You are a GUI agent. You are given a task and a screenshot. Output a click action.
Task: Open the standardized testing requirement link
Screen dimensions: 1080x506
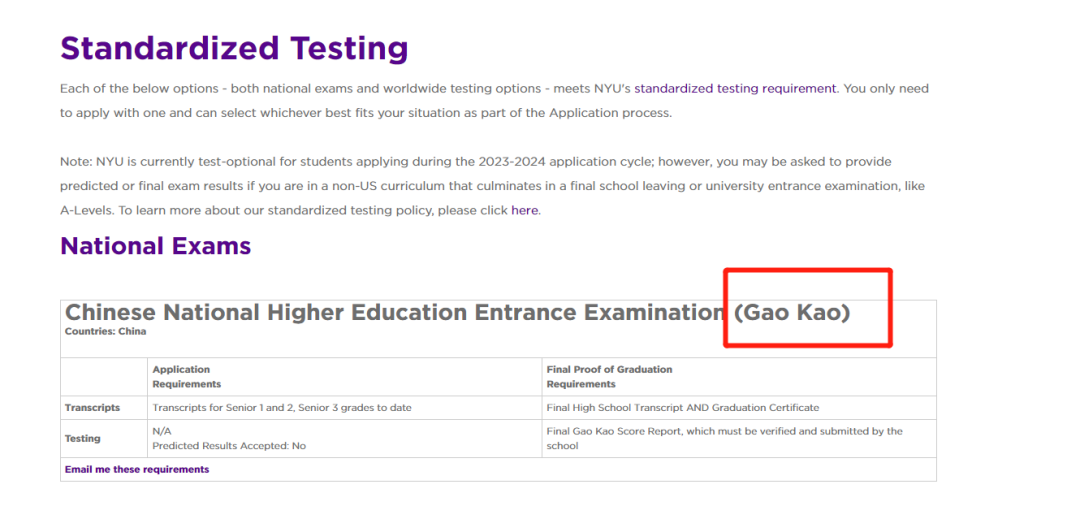(x=735, y=89)
